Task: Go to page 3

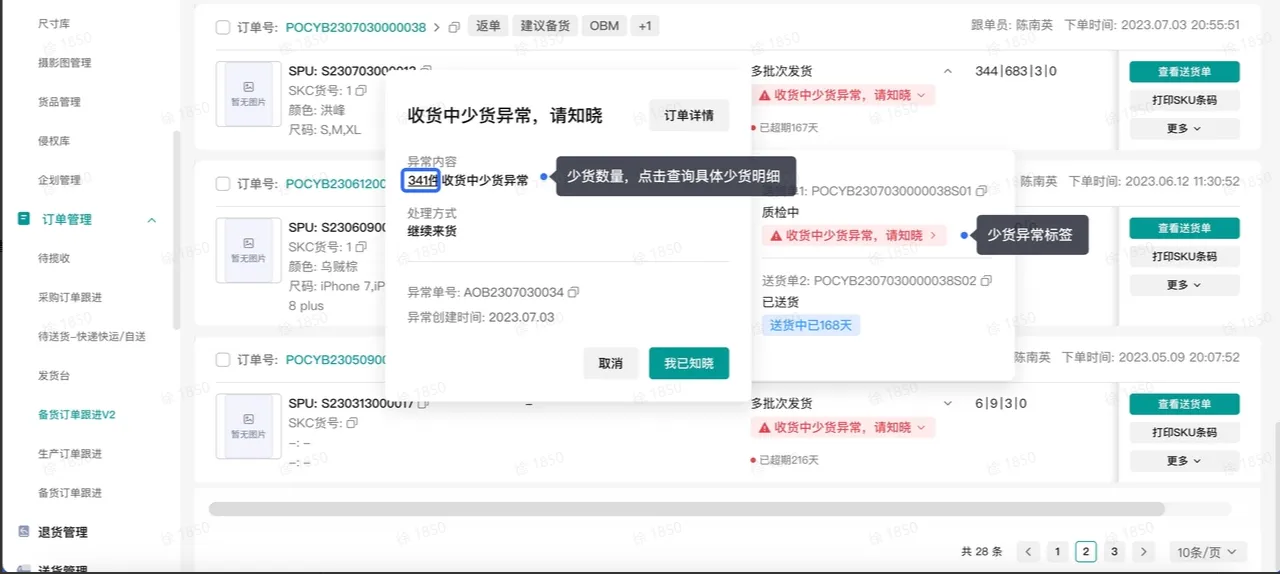Action: (1114, 551)
